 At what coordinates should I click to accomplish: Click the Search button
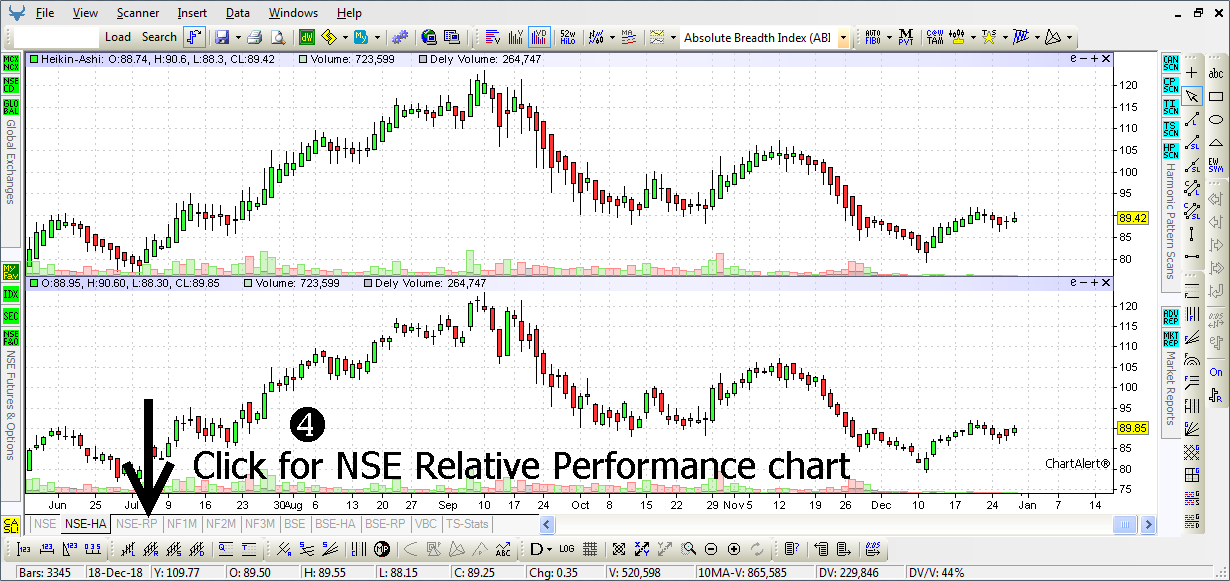[159, 37]
